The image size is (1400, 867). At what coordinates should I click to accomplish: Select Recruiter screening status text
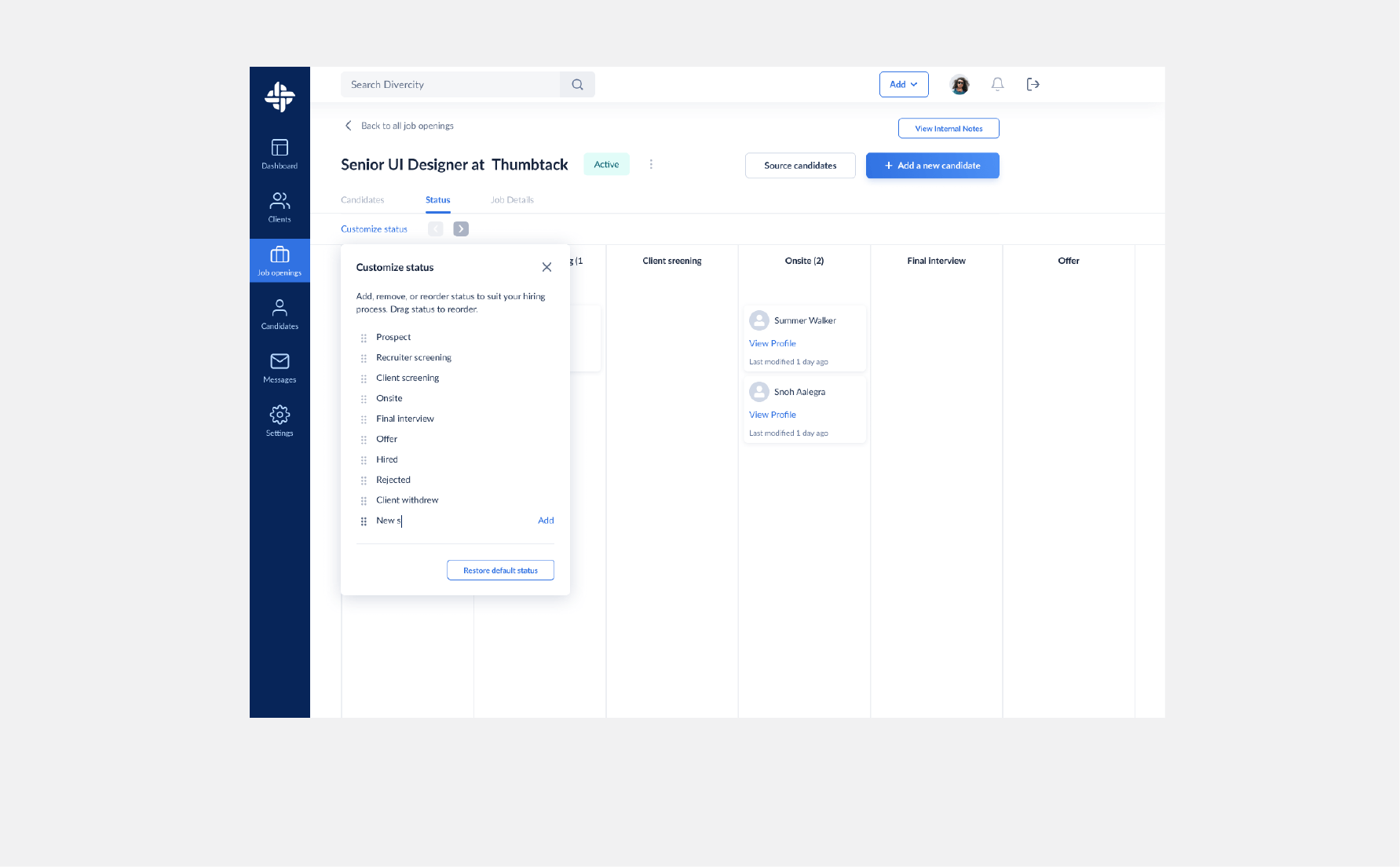[414, 357]
